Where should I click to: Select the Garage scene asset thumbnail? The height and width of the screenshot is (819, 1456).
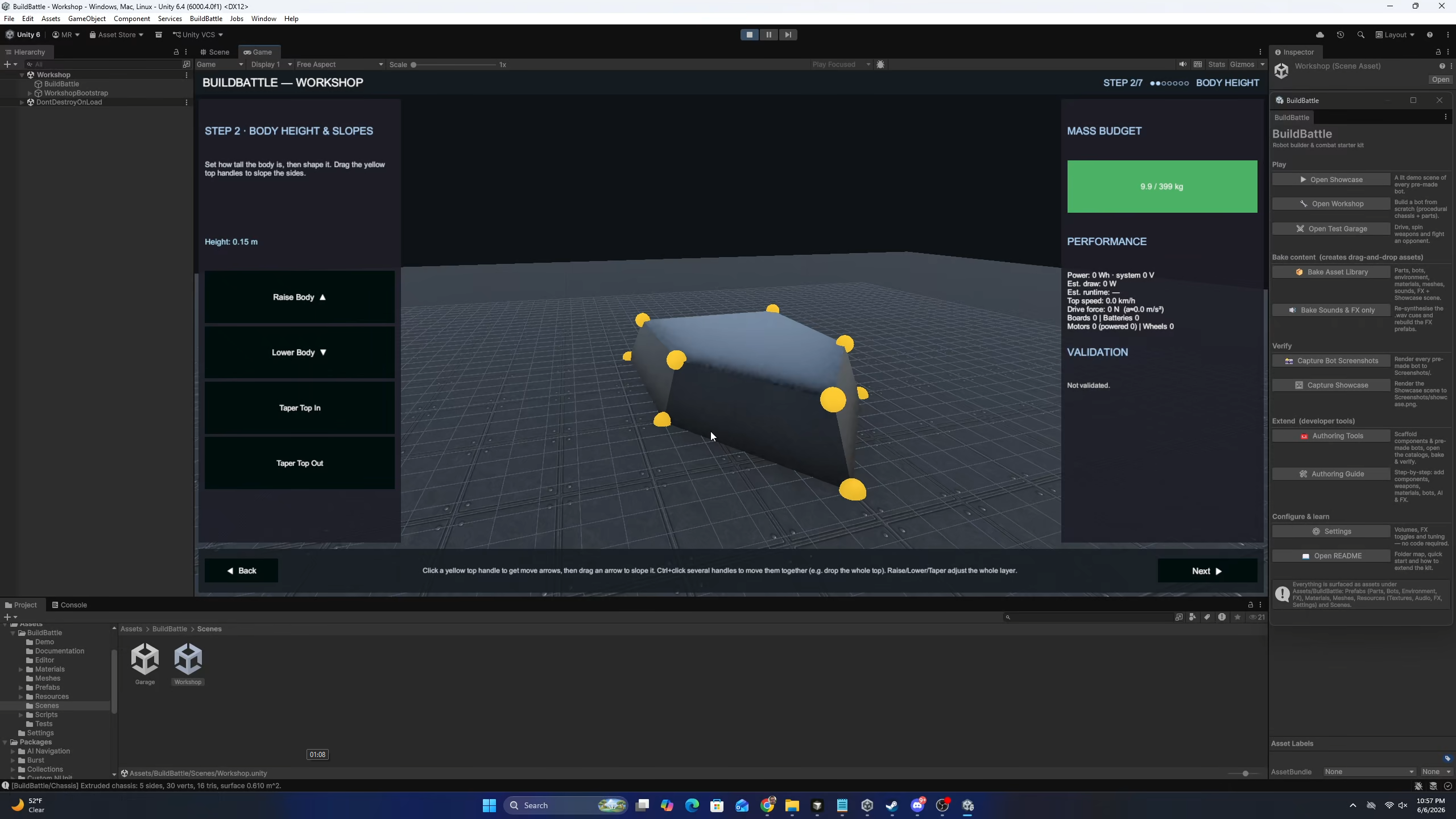tap(145, 659)
